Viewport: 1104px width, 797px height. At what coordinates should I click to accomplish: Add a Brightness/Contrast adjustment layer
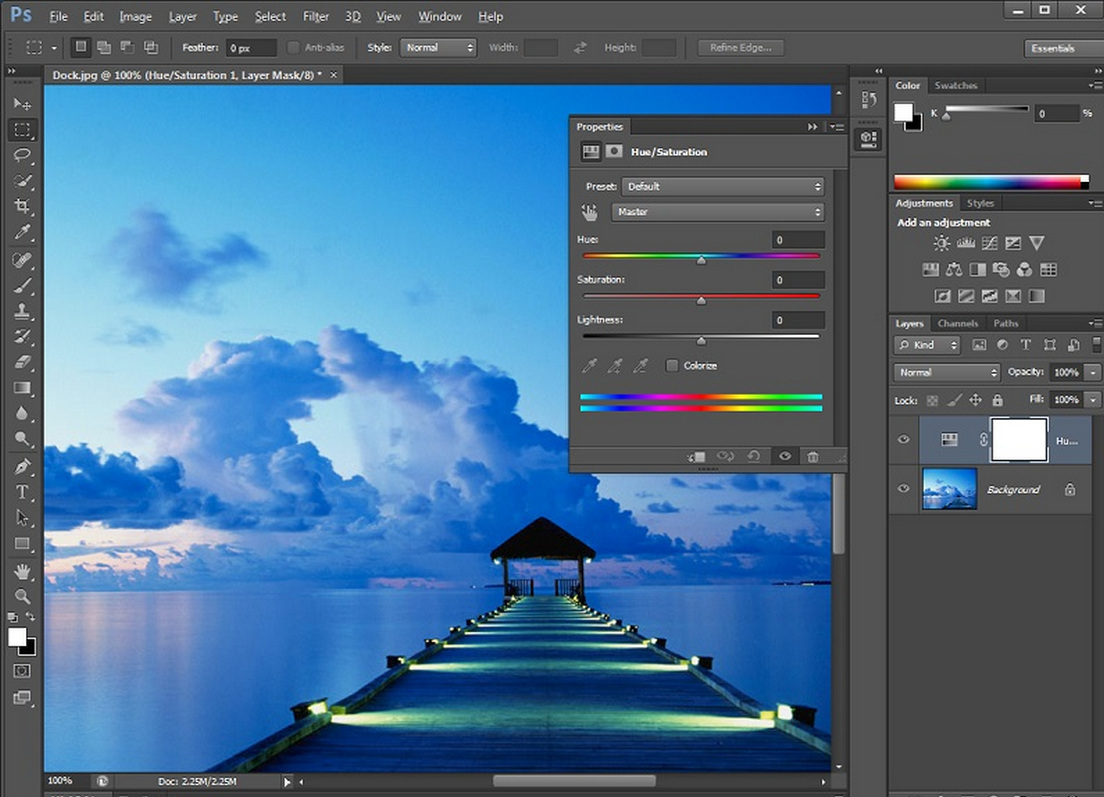[941, 243]
